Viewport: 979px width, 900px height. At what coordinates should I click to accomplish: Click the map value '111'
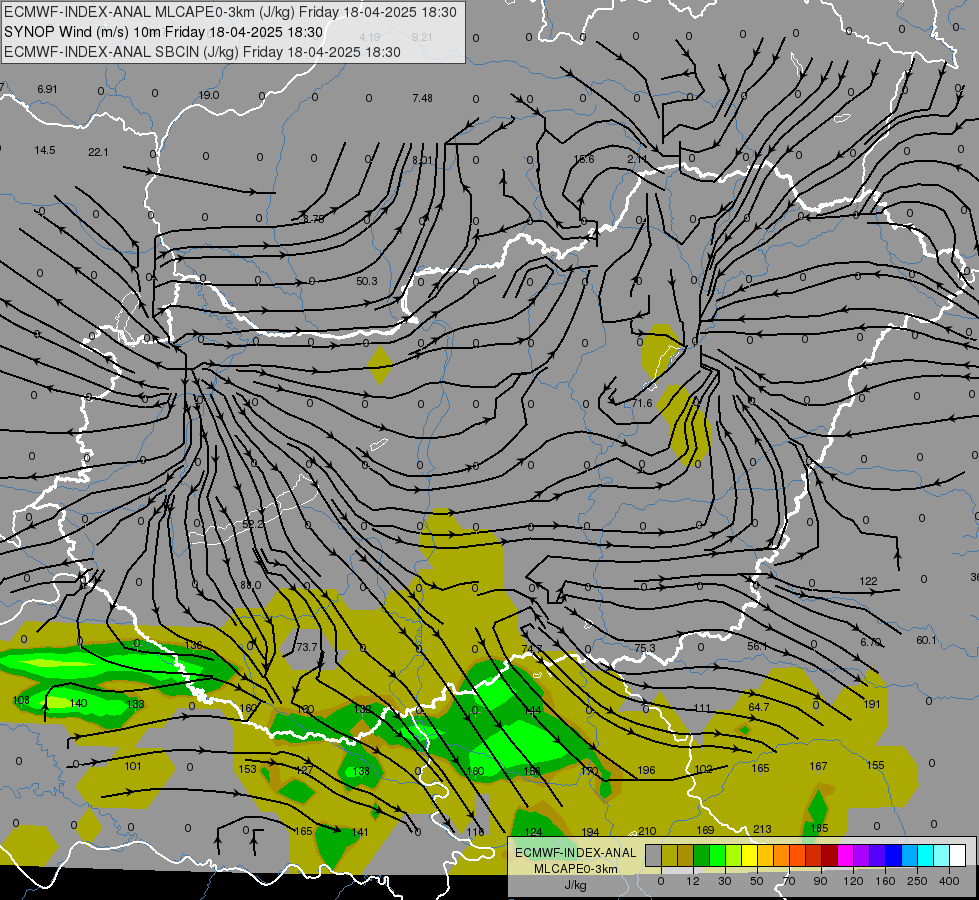702,708
